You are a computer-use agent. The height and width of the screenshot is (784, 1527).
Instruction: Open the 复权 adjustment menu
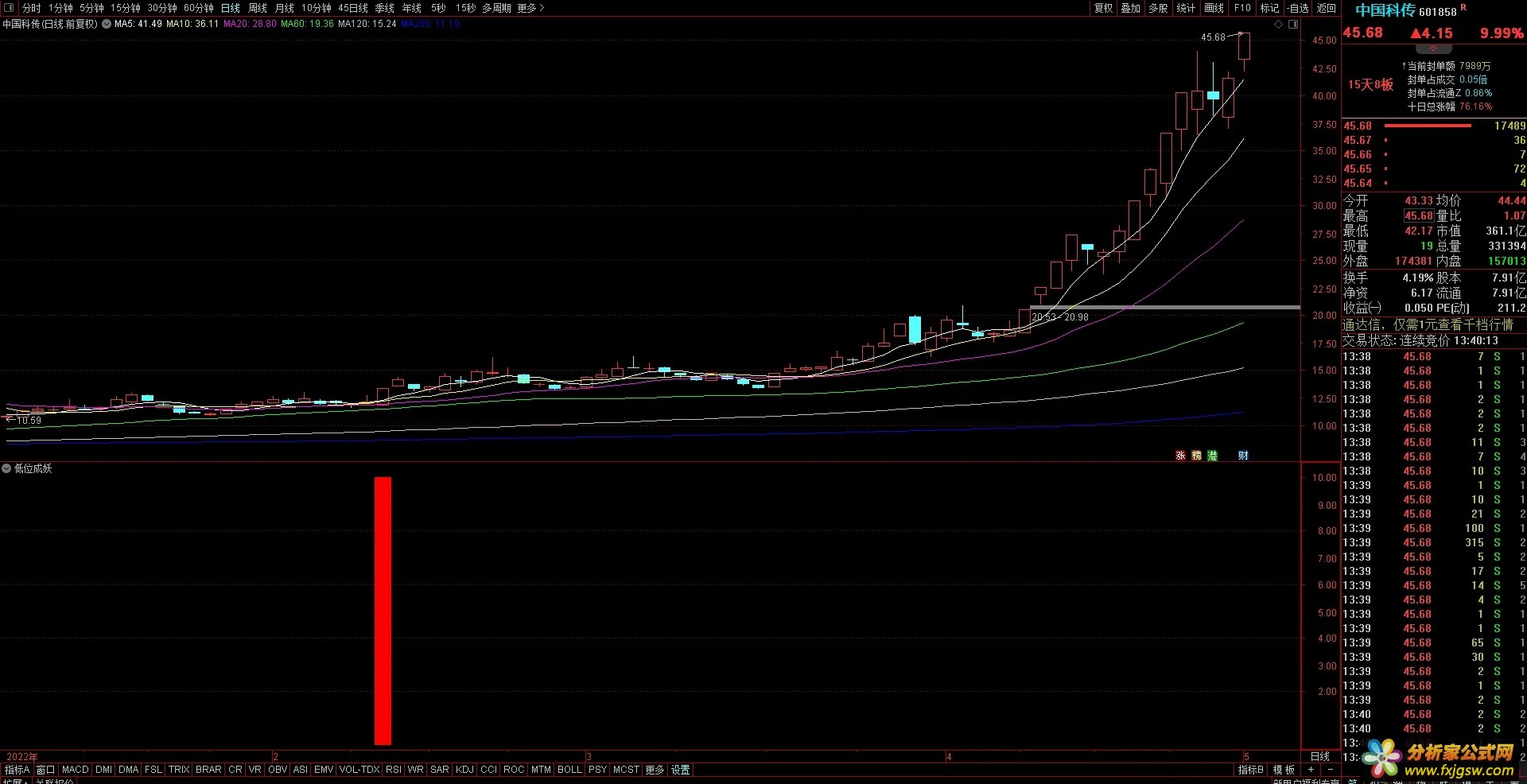1104,8
